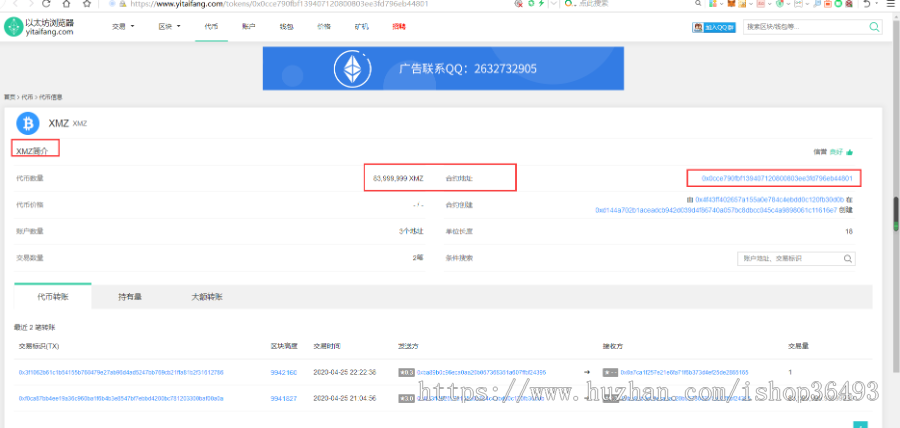Click the search icon in the 条件搜索 filter field

[x=848, y=259]
